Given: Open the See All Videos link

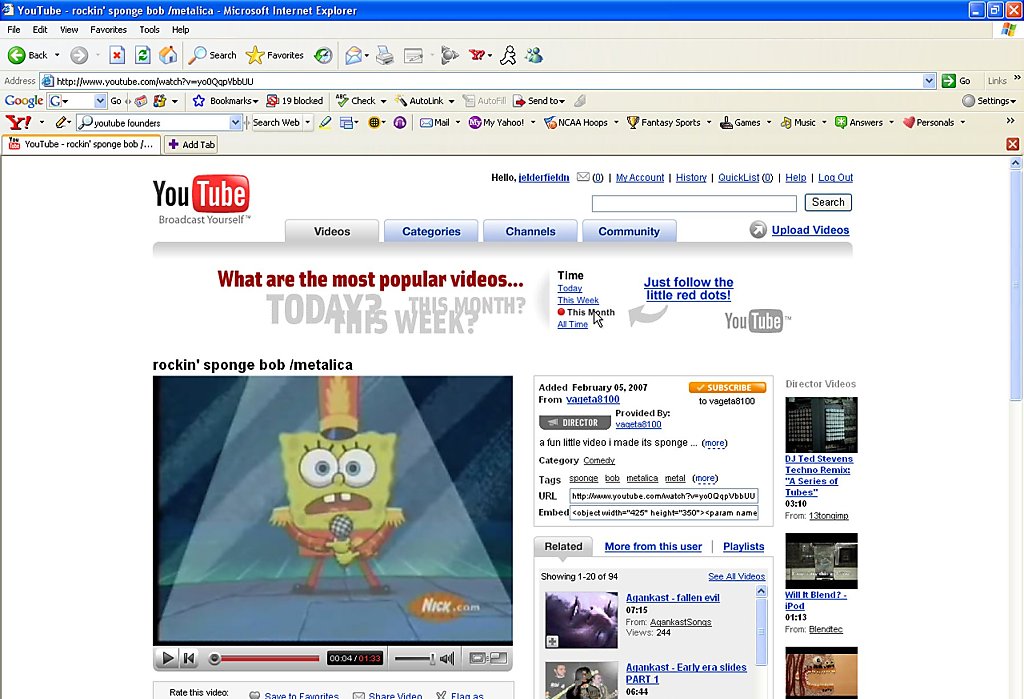Looking at the screenshot, I should pyautogui.click(x=737, y=576).
